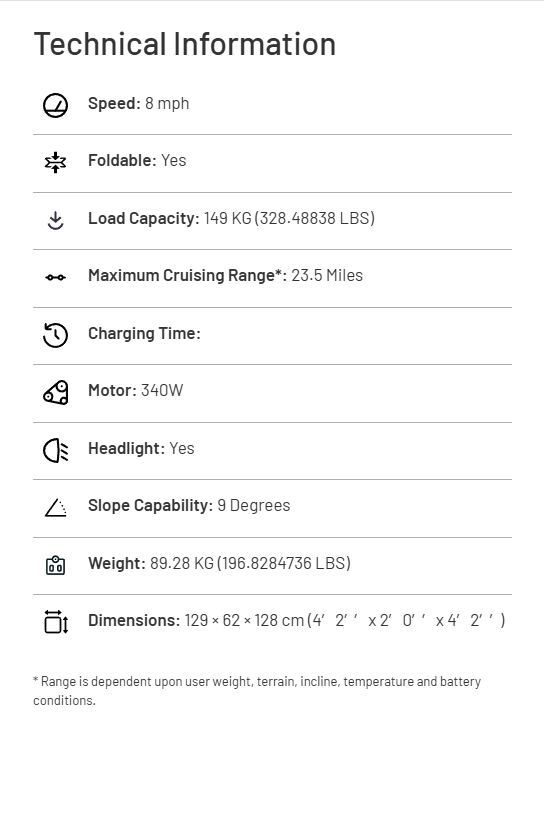The width and height of the screenshot is (544, 815).
Task: Click the foldable arrows icon
Action: (x=55, y=163)
